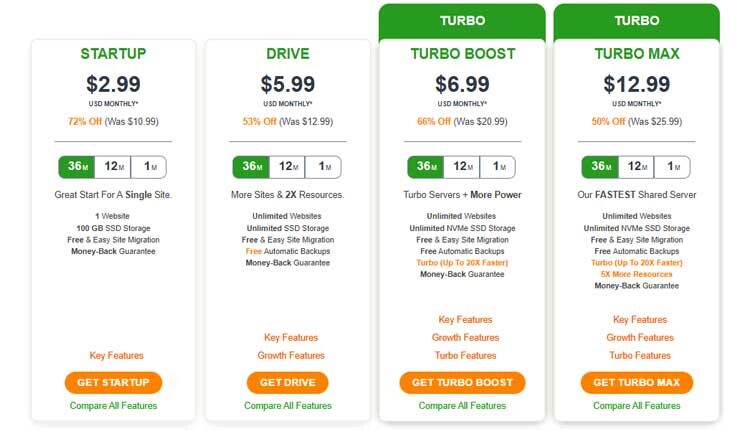750x430 pixels.
Task: Click the Get Startup button
Action: (113, 382)
